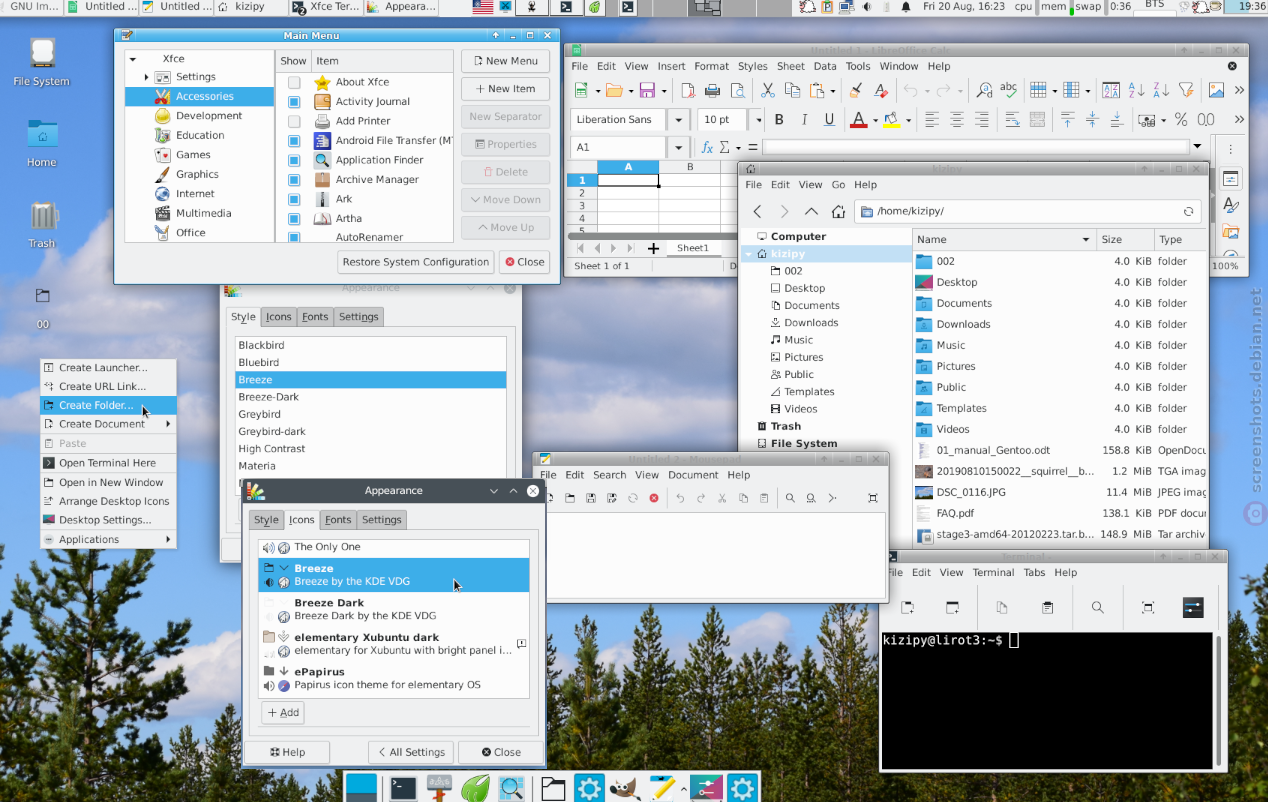Click the file manager Home icon
The height and width of the screenshot is (802, 1268).
(838, 211)
